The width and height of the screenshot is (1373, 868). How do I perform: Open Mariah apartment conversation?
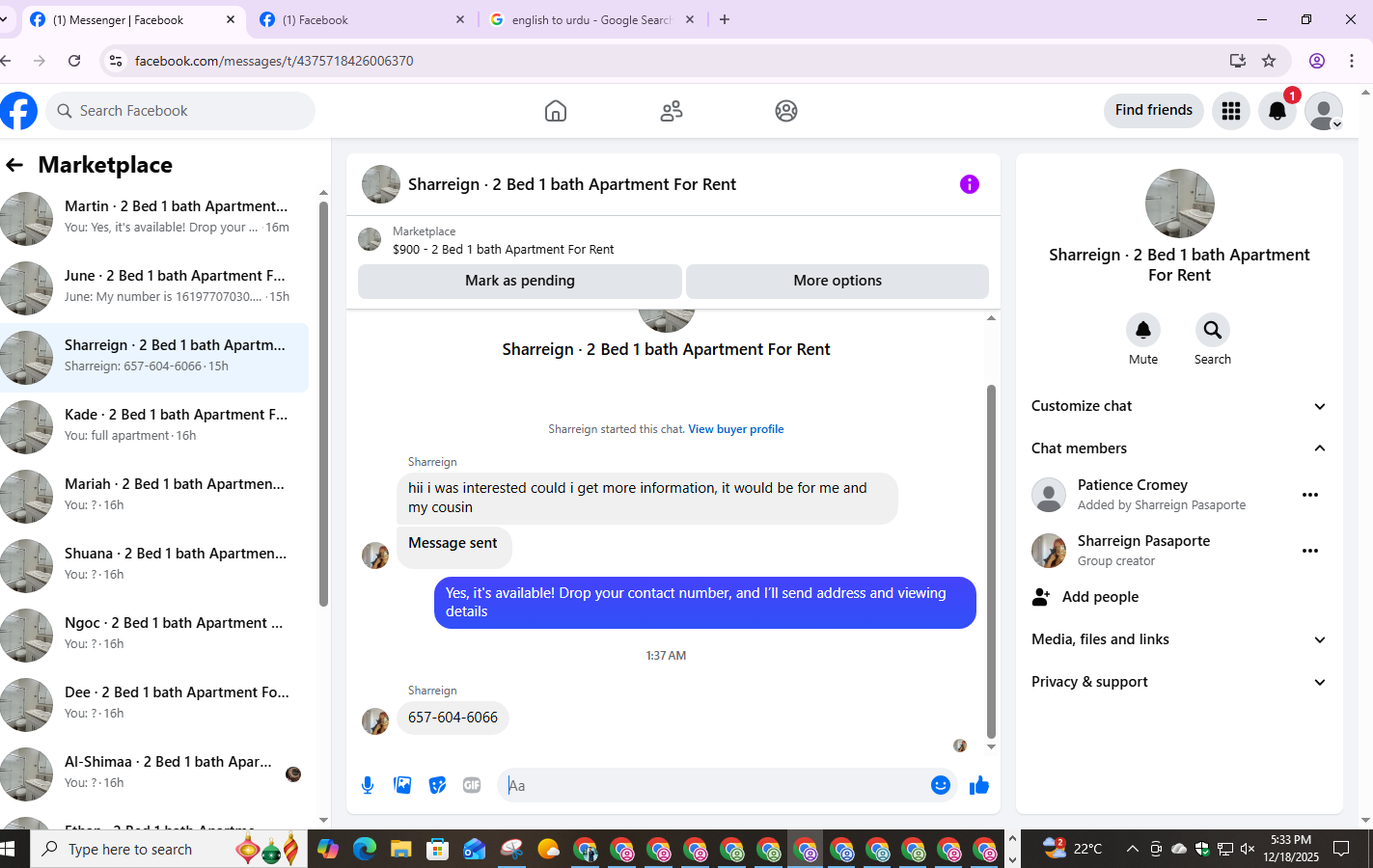pyautogui.click(x=154, y=496)
